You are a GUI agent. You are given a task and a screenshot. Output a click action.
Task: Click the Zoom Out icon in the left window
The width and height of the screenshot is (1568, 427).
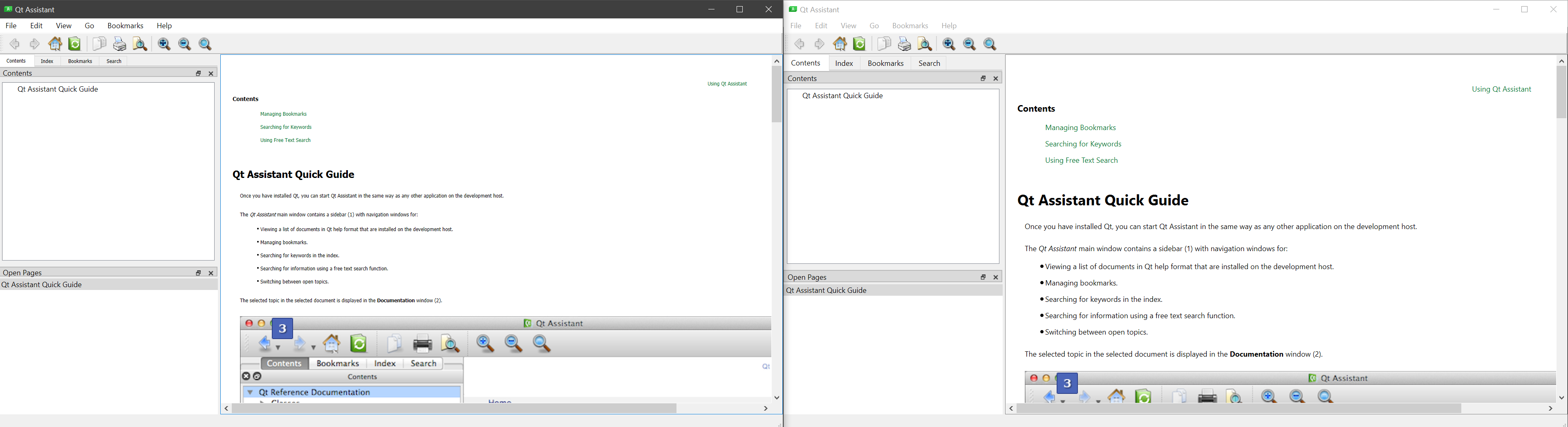point(184,44)
